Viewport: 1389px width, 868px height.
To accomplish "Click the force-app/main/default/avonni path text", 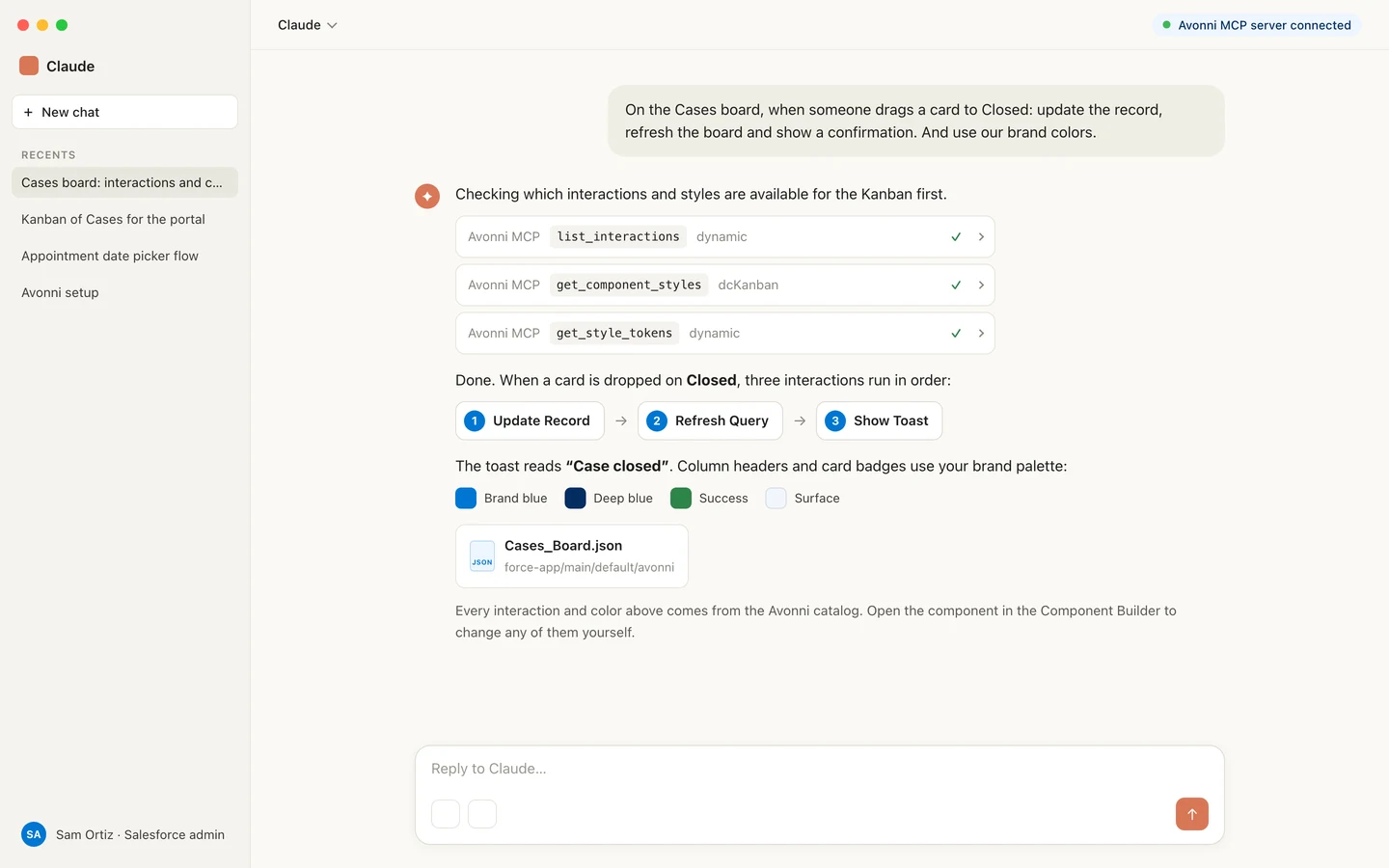I will point(589,567).
